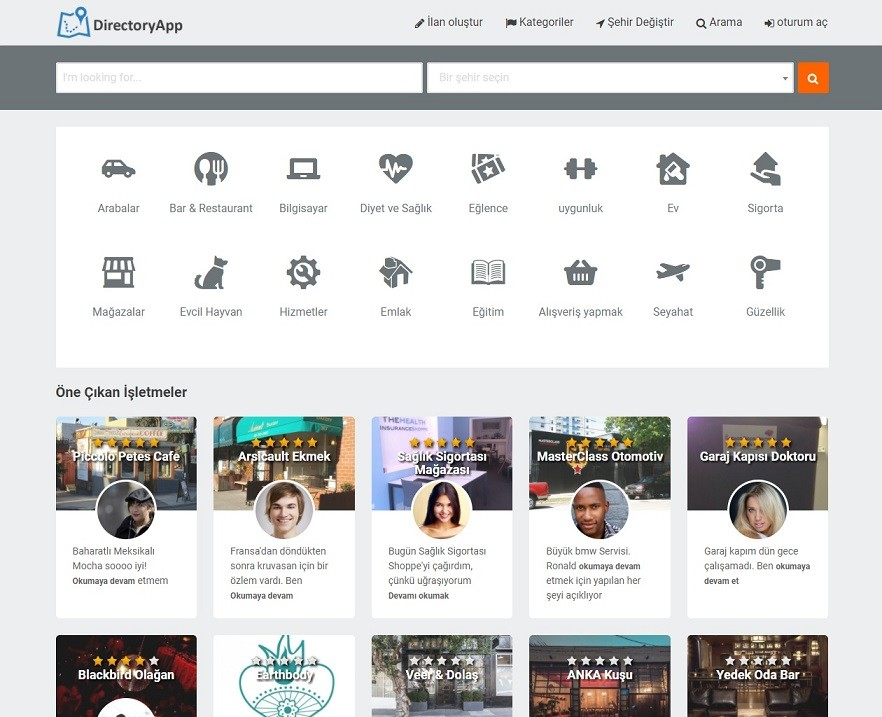The height and width of the screenshot is (717, 882).
Task: Select the Bilgisayar laptop icon
Action: [x=303, y=169]
